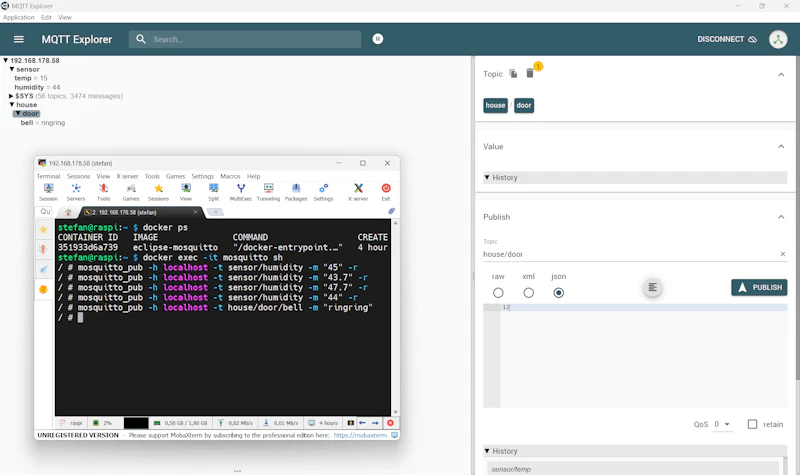Delete the topic using the trash icon
This screenshot has height=475, width=800.
[x=530, y=74]
